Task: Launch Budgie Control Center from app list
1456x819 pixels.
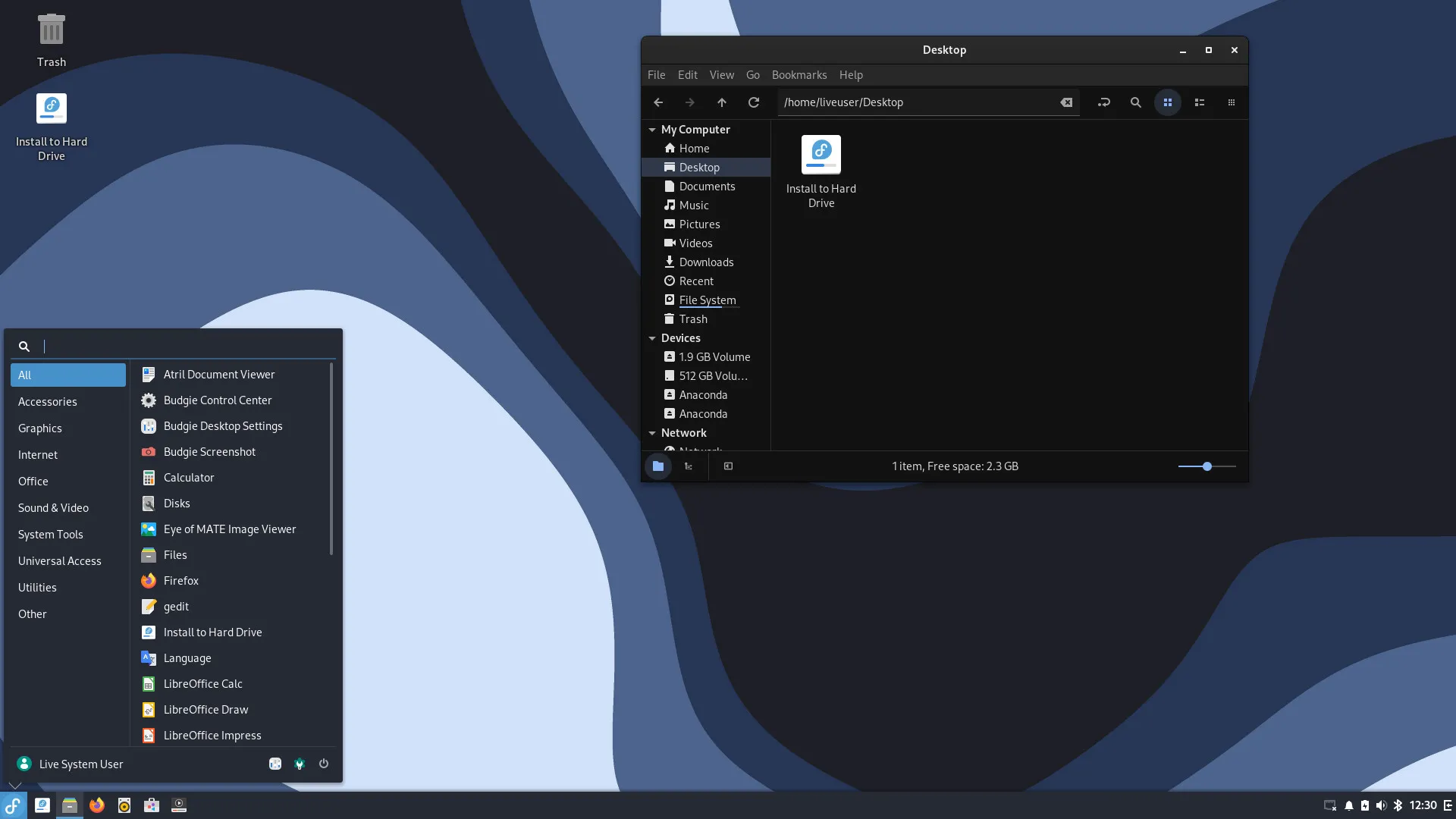Action: tap(218, 400)
